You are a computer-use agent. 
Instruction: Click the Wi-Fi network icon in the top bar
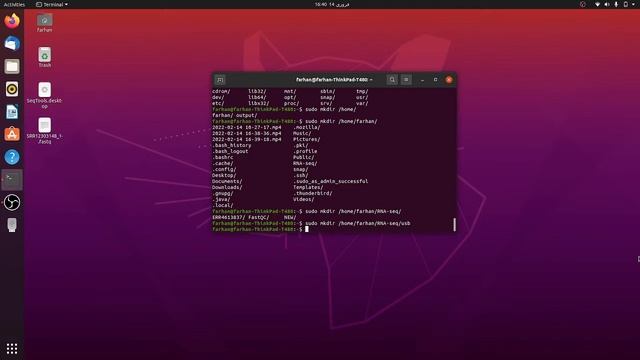coord(597,4)
